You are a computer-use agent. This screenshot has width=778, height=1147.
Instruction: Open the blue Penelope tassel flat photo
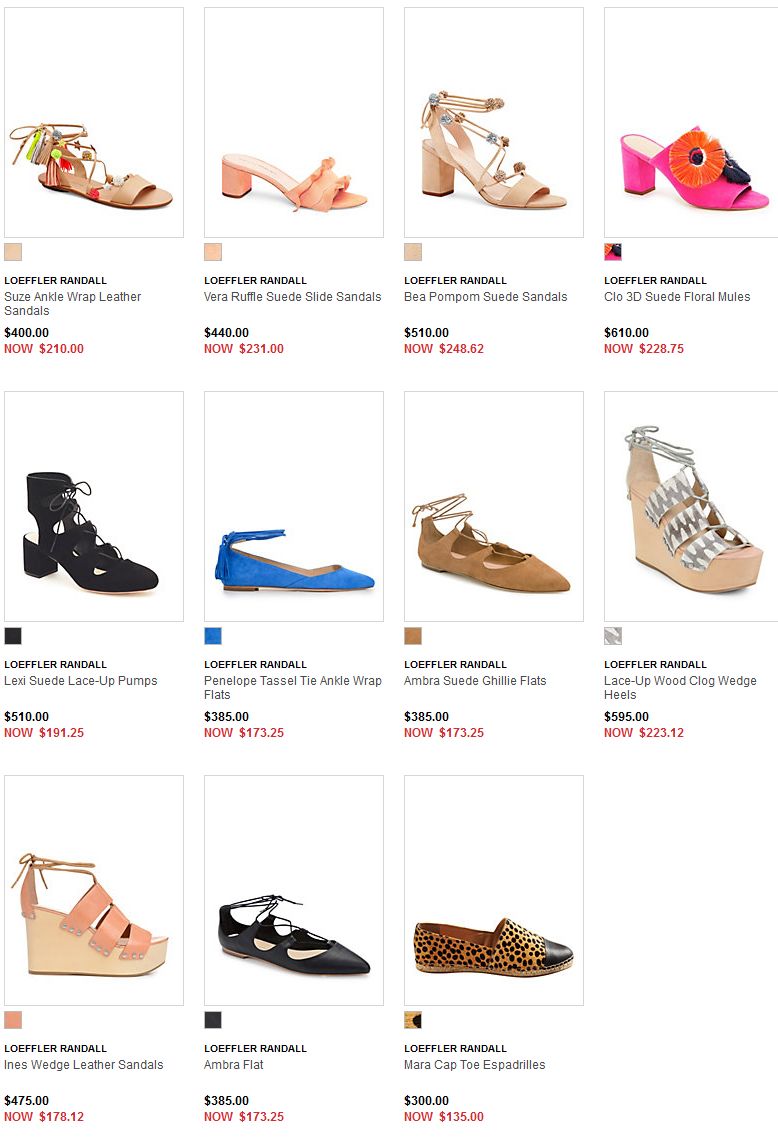click(x=294, y=506)
